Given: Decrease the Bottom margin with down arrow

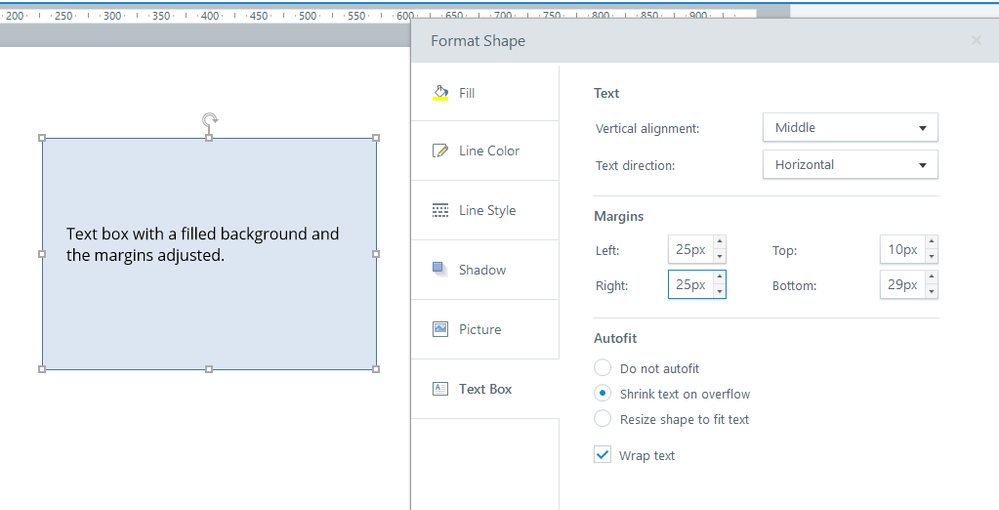Looking at the screenshot, I should coord(932,292).
